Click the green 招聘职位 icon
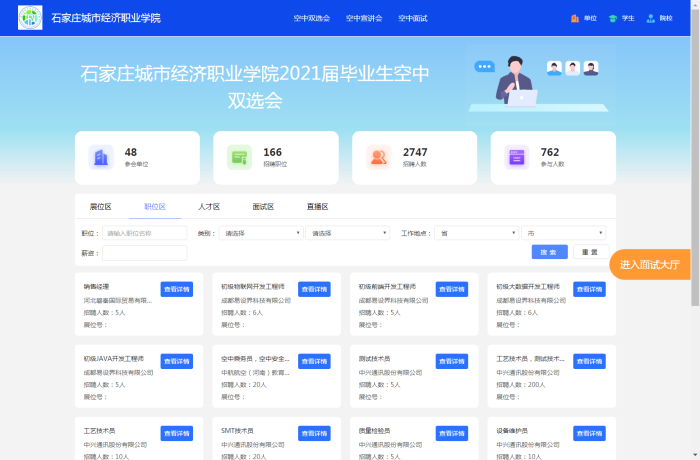The height and width of the screenshot is (460, 700). coord(239,157)
